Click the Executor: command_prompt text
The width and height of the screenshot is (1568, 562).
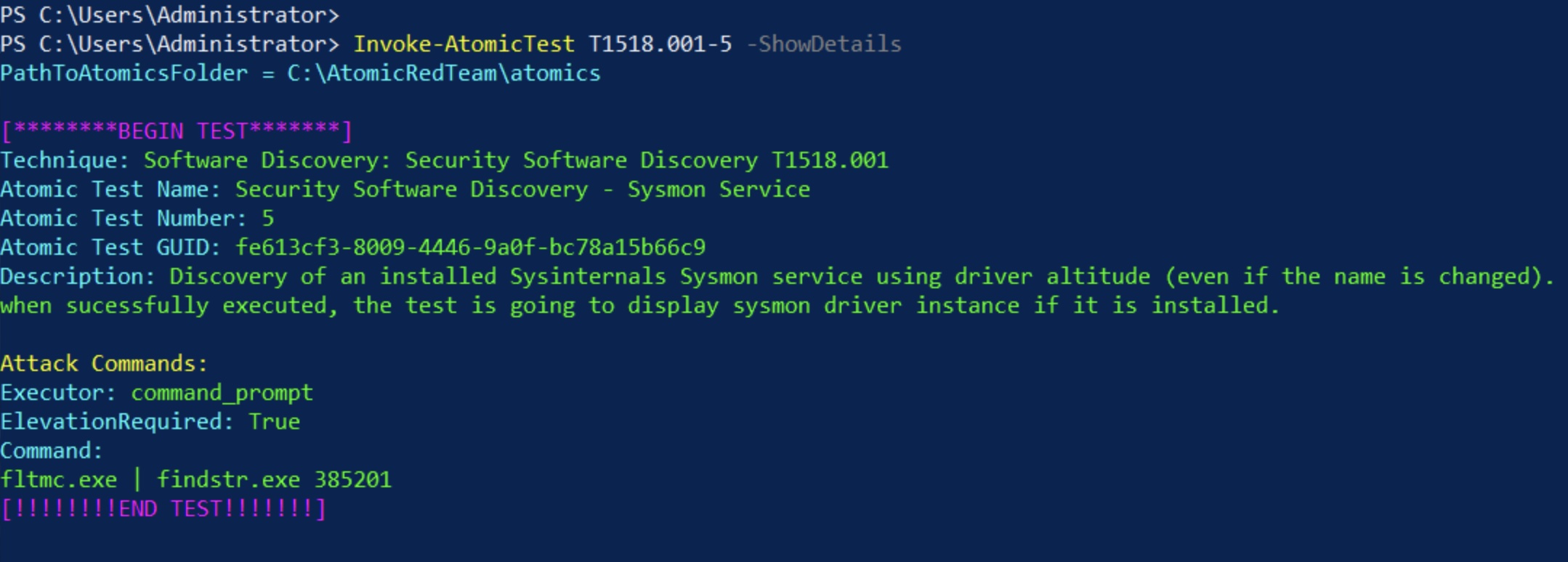pyautogui.click(x=156, y=393)
